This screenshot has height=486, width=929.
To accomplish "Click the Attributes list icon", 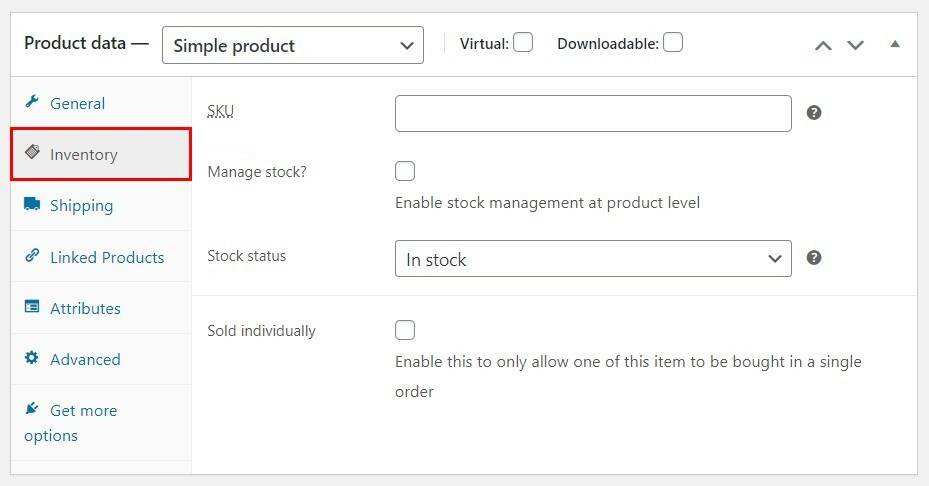I will click(x=32, y=307).
